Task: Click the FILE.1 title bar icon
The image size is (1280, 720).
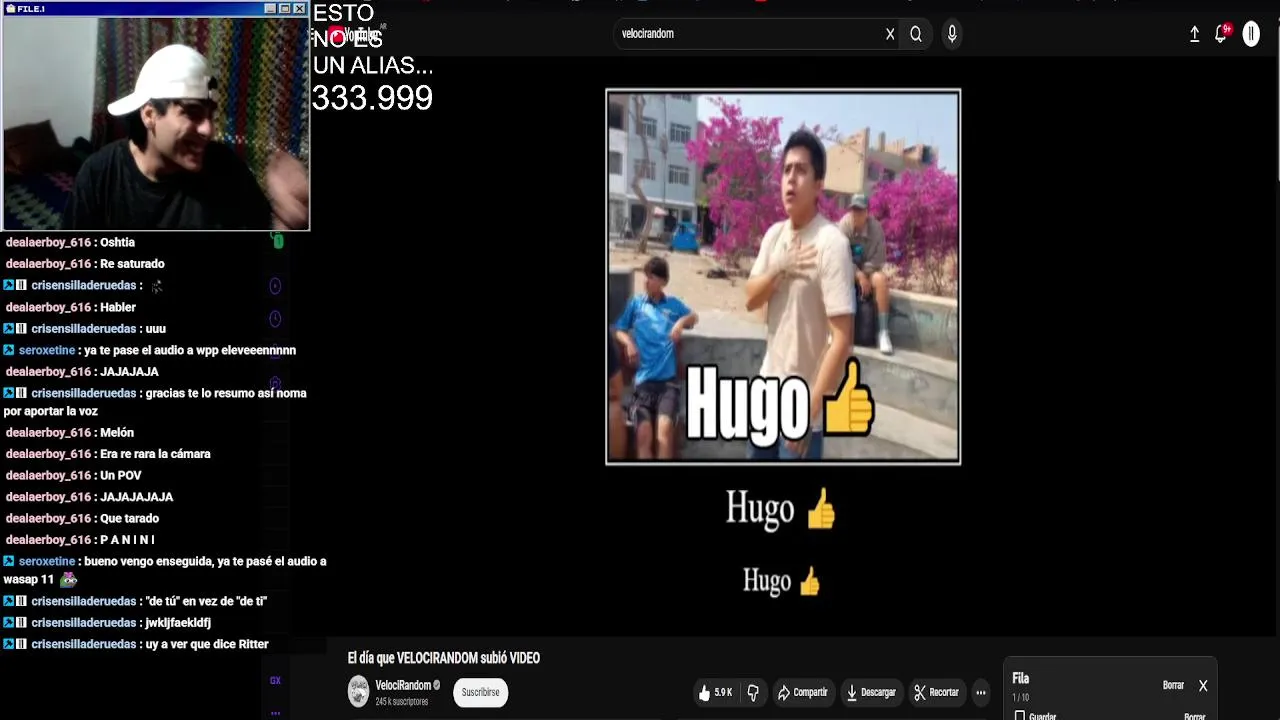Action: [x=10, y=9]
